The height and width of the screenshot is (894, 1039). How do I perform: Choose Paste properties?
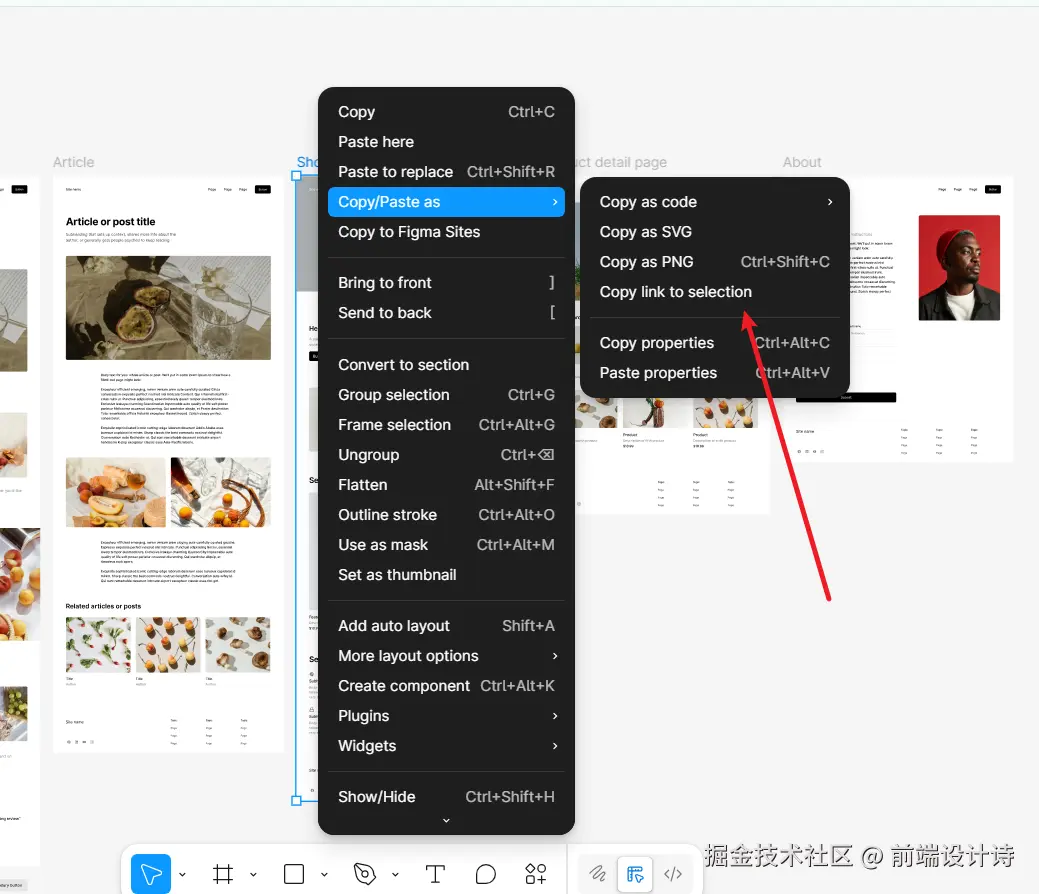pos(714,373)
